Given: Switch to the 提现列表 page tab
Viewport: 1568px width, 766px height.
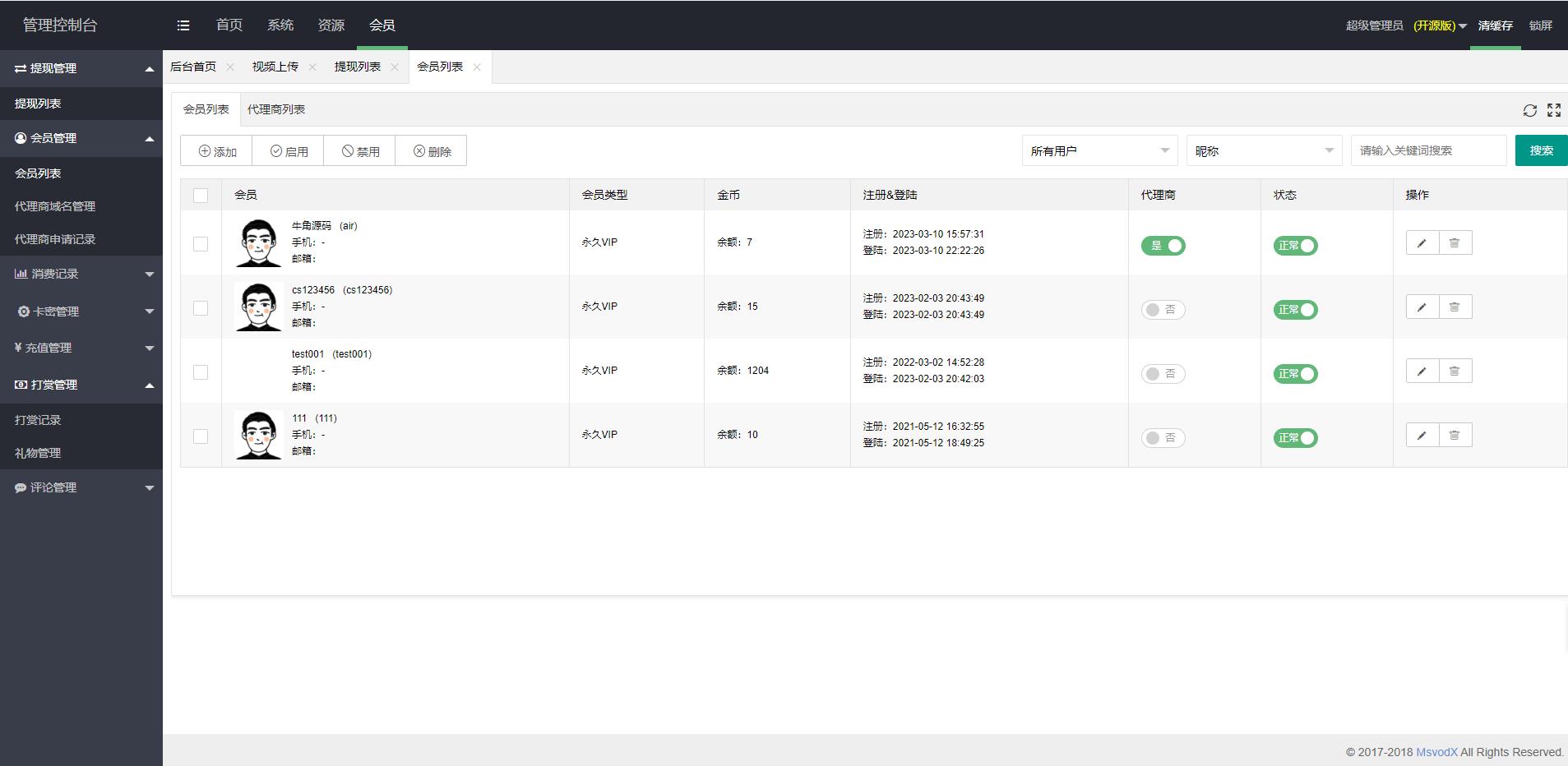Looking at the screenshot, I should [358, 67].
